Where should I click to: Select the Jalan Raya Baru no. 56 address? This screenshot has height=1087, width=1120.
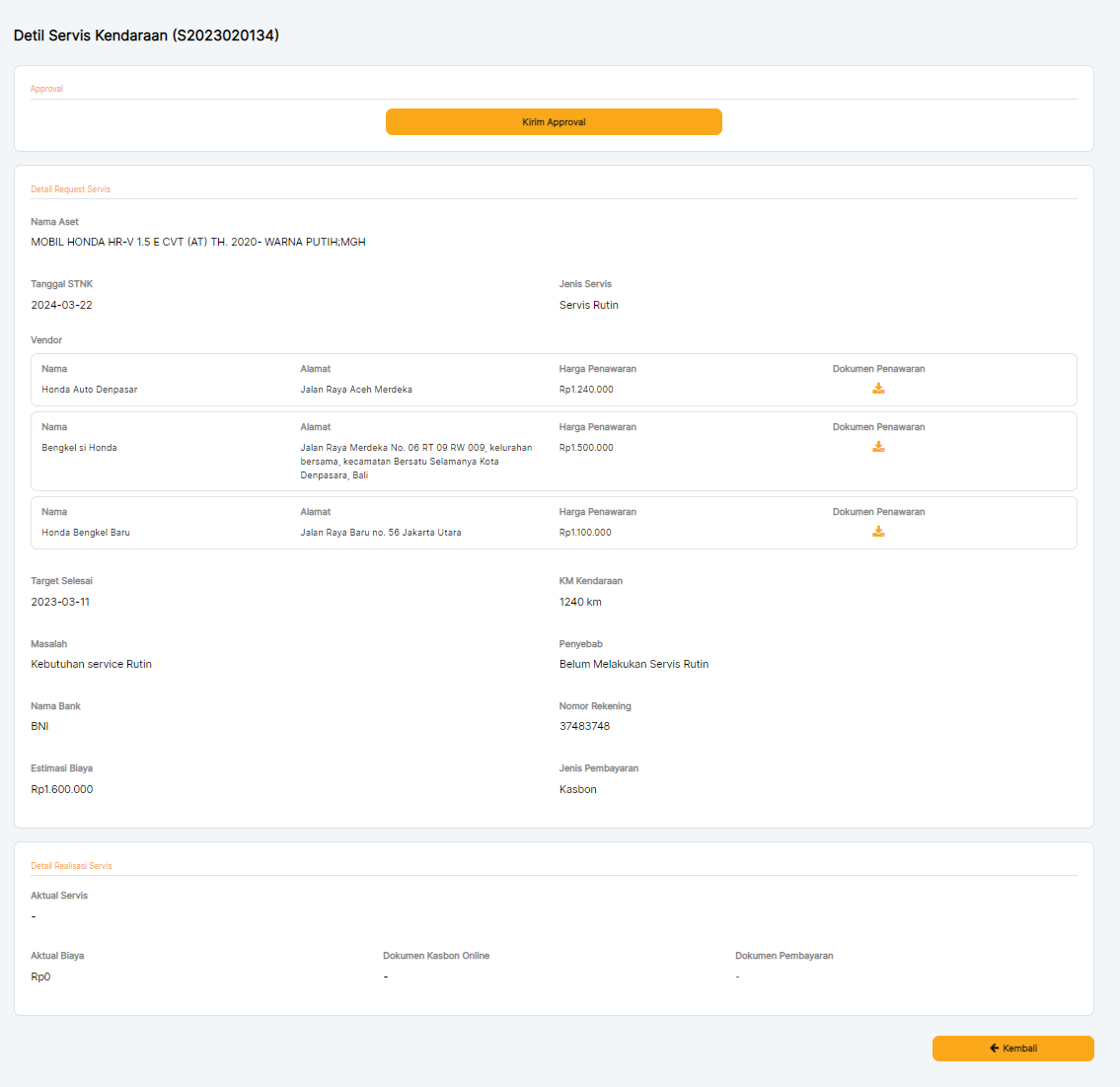tap(381, 533)
